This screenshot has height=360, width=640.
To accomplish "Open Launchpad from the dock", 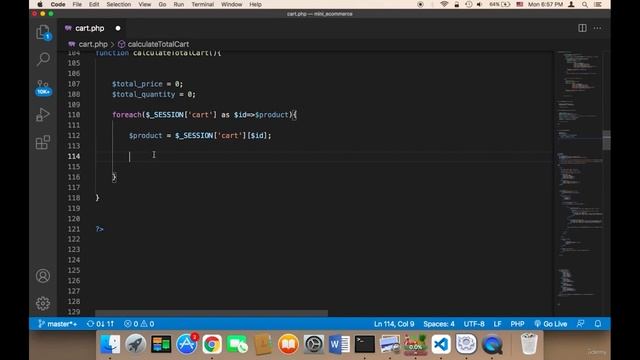I will pos(136,344).
